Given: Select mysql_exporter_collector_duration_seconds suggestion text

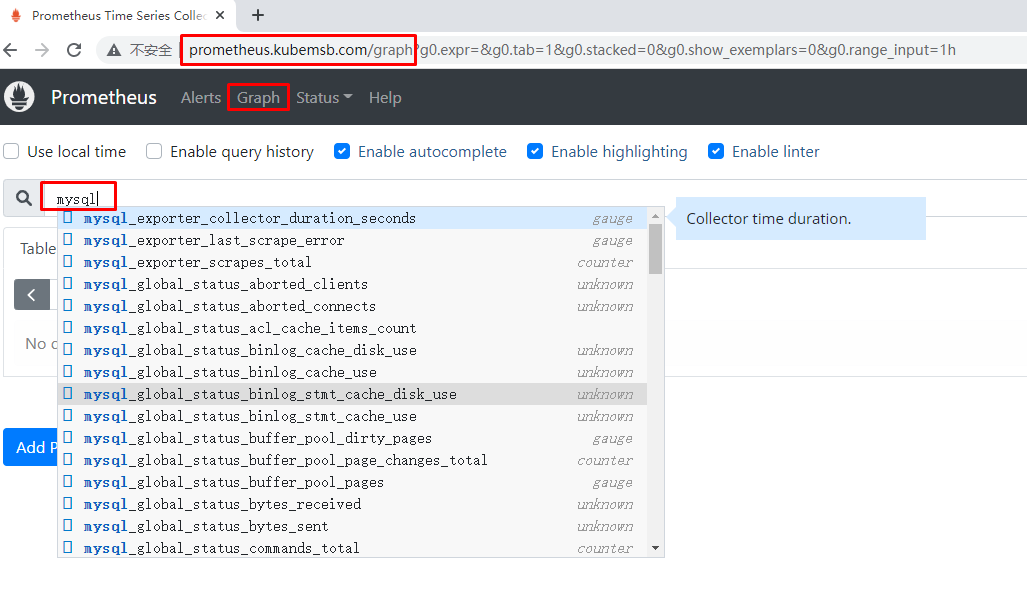Looking at the screenshot, I should [x=250, y=218].
